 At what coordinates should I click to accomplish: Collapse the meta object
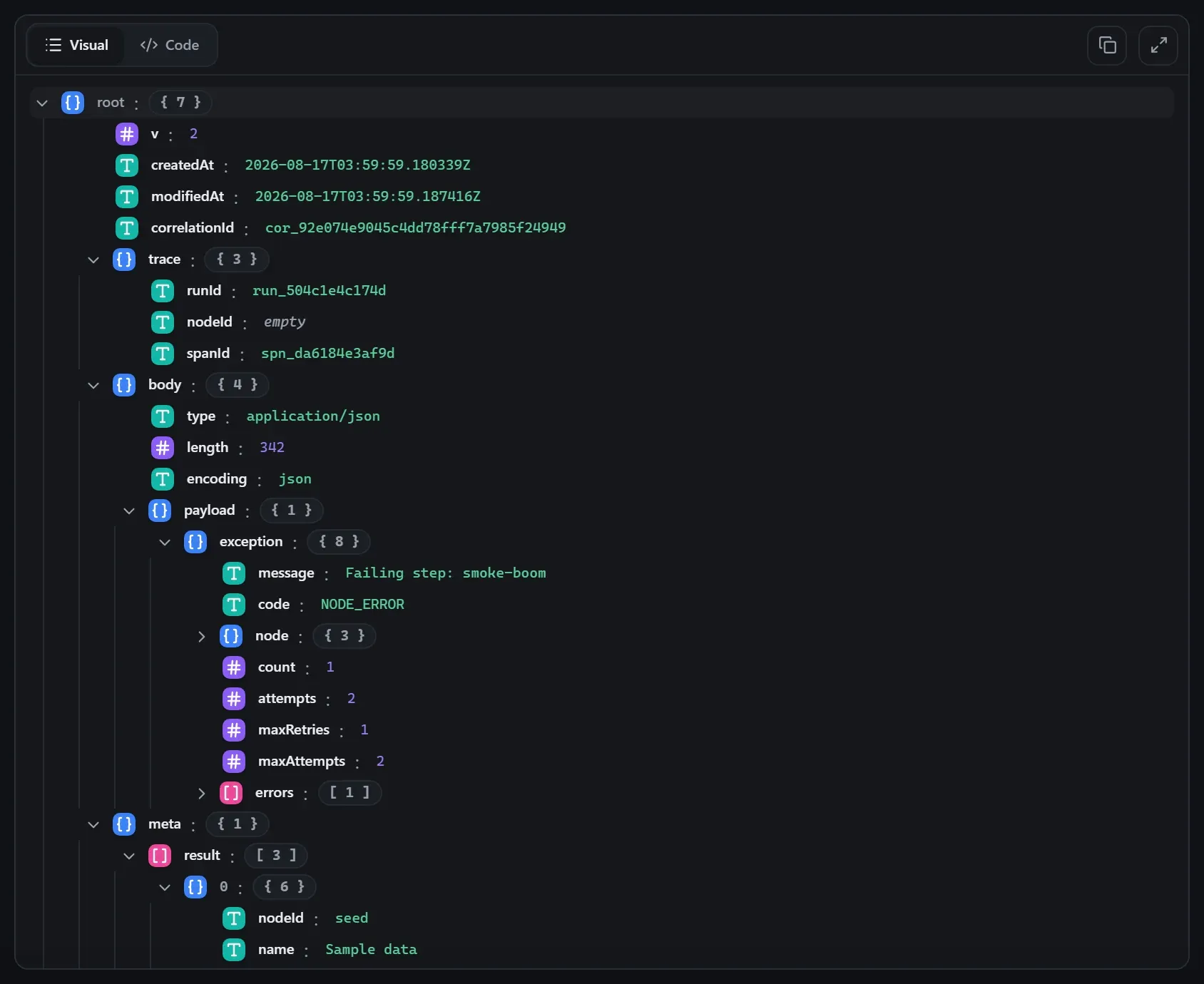tap(93, 824)
